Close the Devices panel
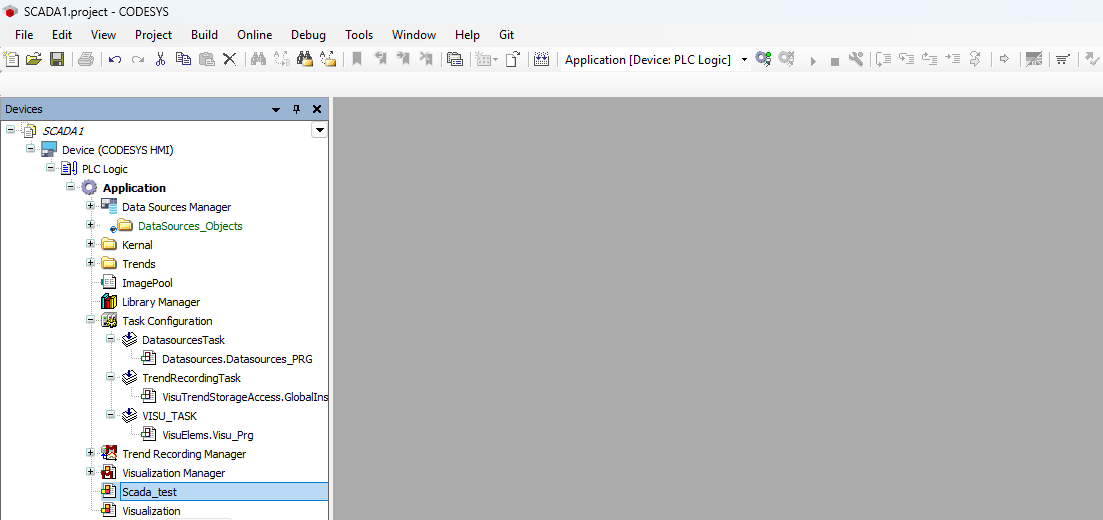This screenshot has height=520, width=1103. coord(317,109)
